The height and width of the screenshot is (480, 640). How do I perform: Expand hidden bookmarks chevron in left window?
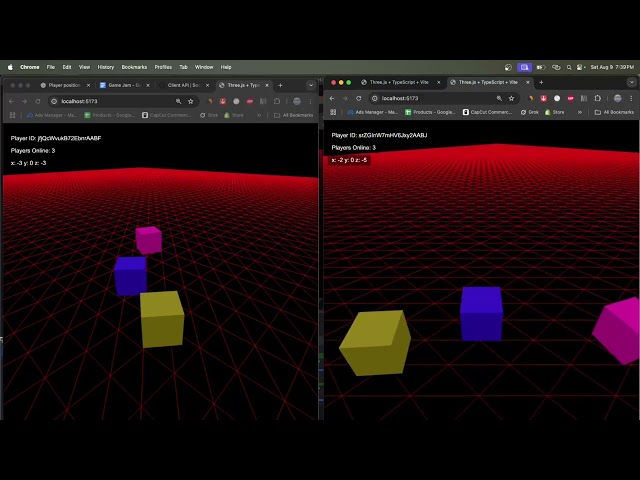coord(259,116)
